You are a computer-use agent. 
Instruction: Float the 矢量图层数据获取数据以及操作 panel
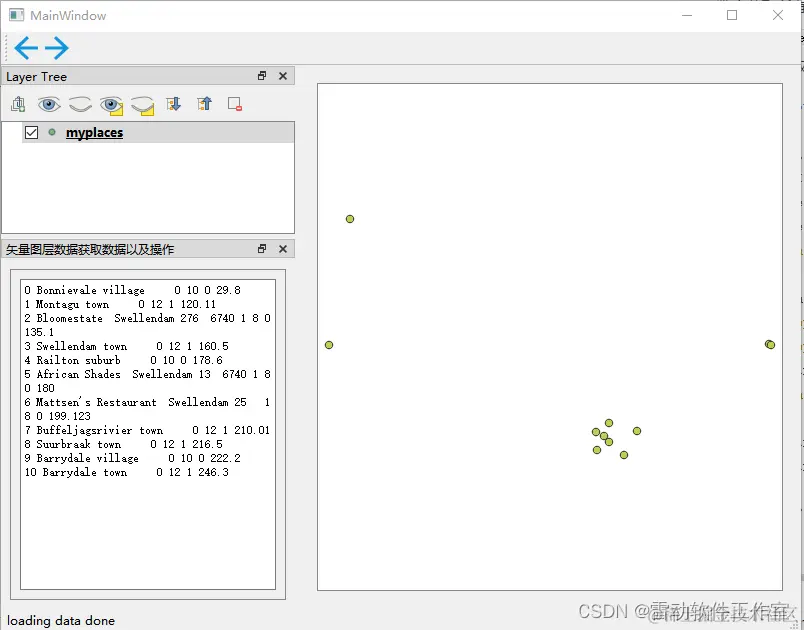262,249
